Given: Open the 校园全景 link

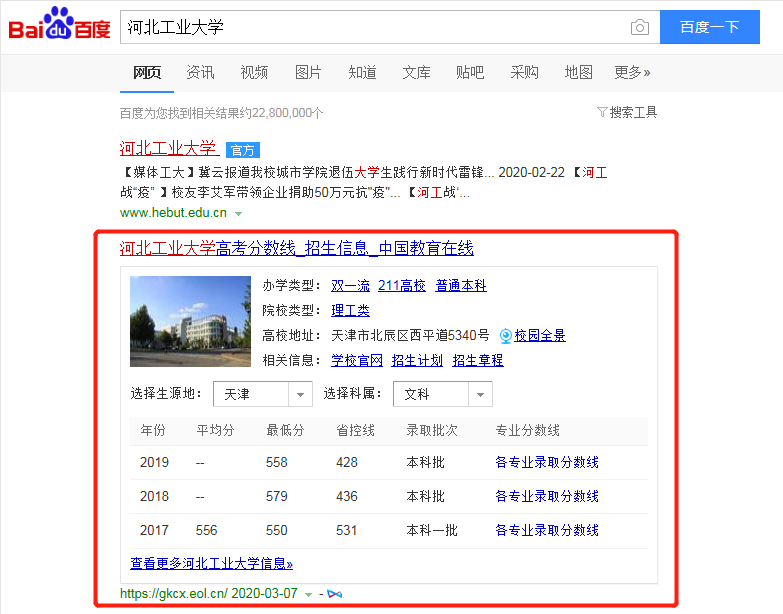Looking at the screenshot, I should point(540,335).
